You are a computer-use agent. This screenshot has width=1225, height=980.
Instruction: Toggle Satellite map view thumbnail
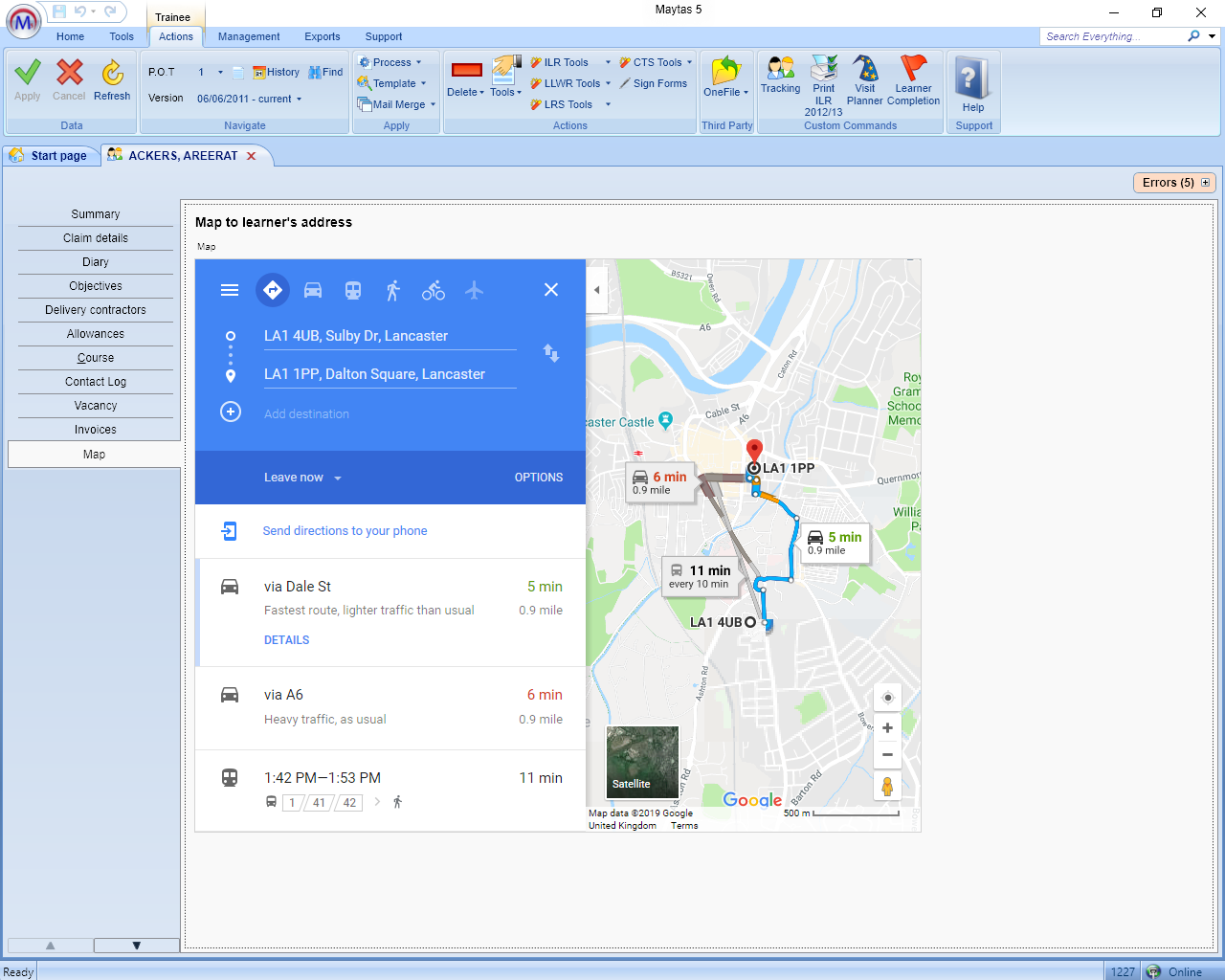pyautogui.click(x=642, y=760)
